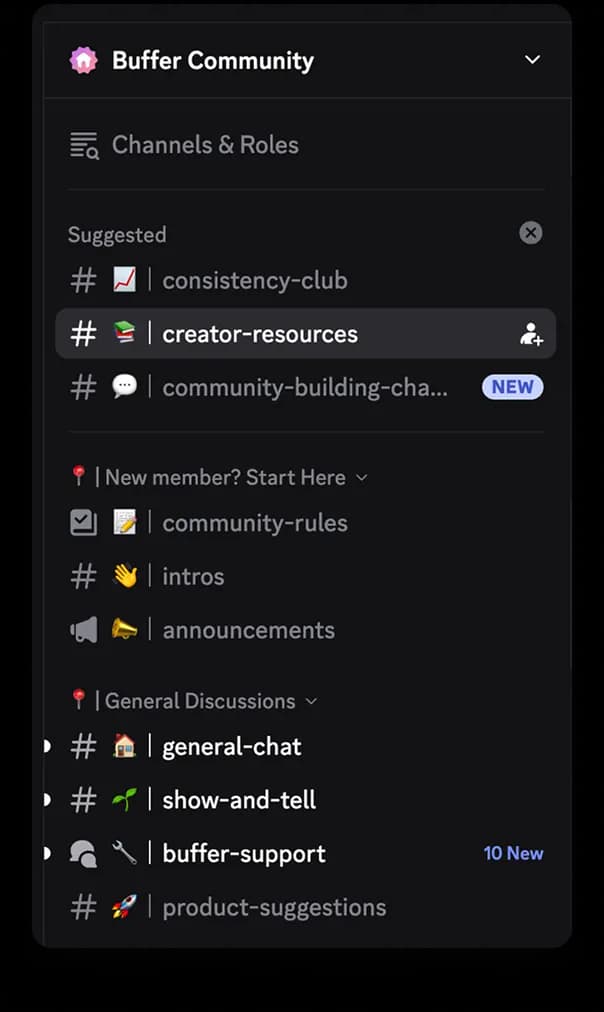Image resolution: width=604 pixels, height=1012 pixels.
Task: Toggle the unread indicator dot beside general-chat
Action: 44,745
